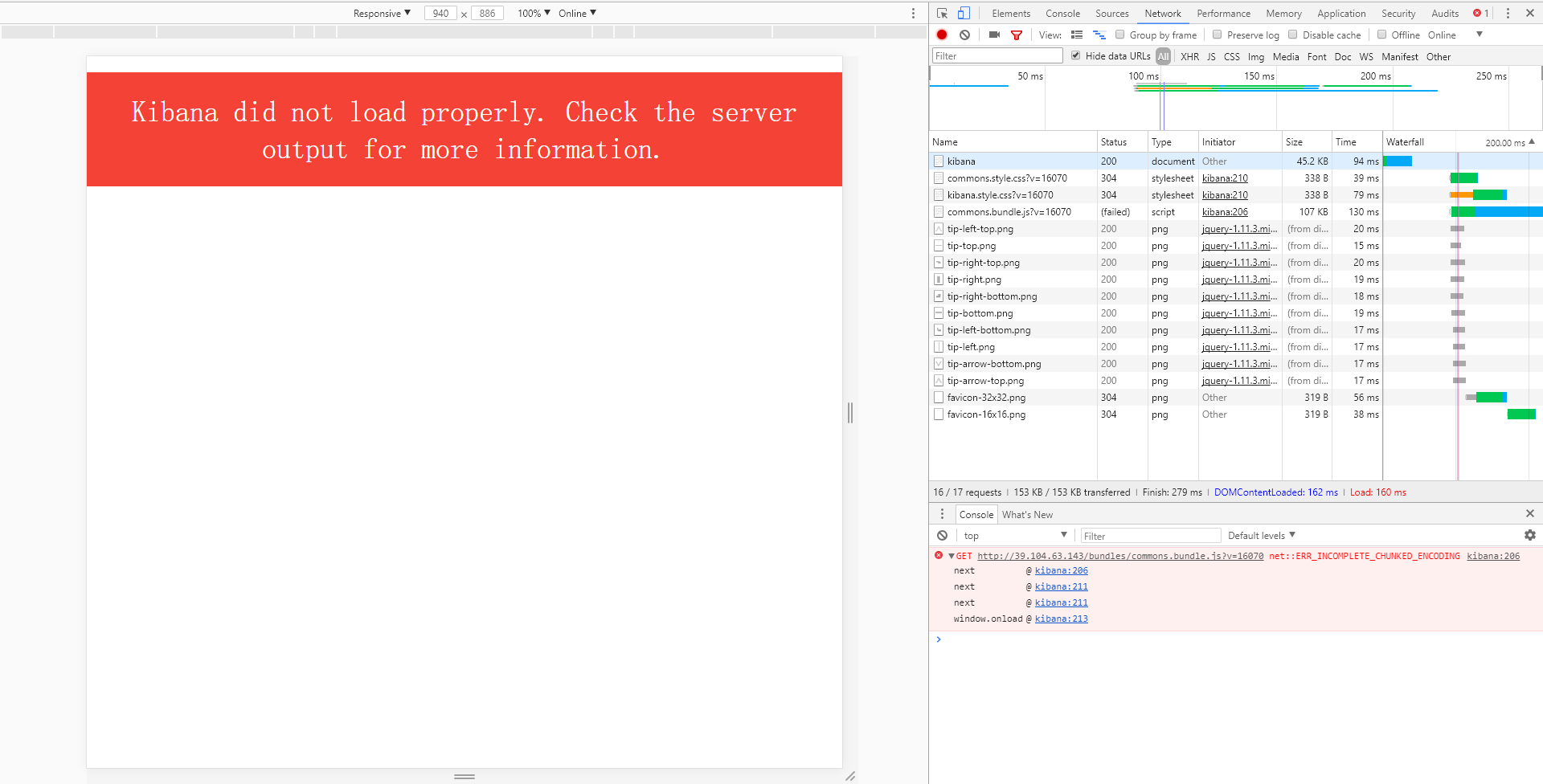Viewport: 1543px width, 784px height.
Task: Open the kibana:213 window.onload link
Action: (1061, 619)
